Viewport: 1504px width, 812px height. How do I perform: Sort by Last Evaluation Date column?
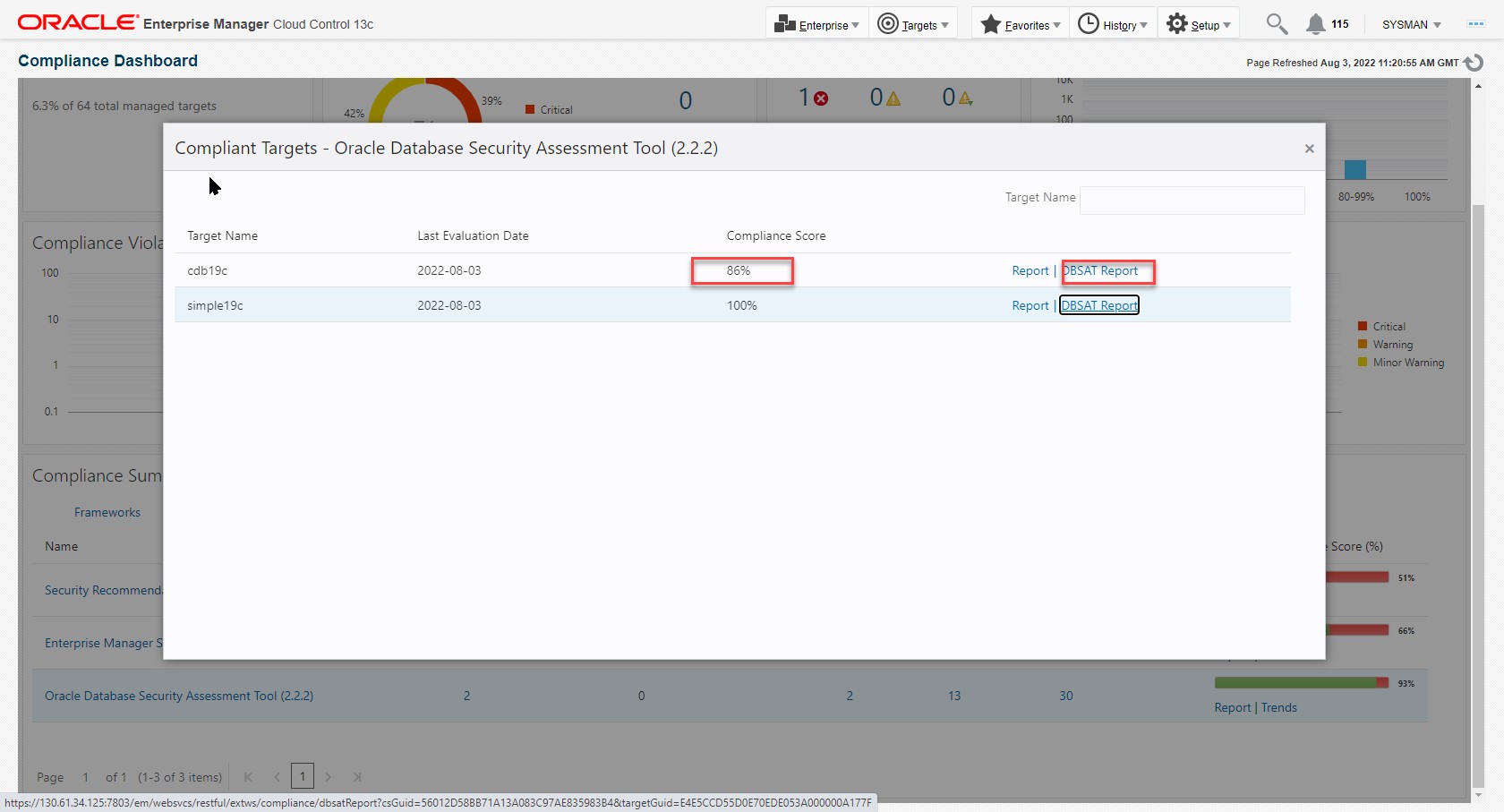pos(473,235)
